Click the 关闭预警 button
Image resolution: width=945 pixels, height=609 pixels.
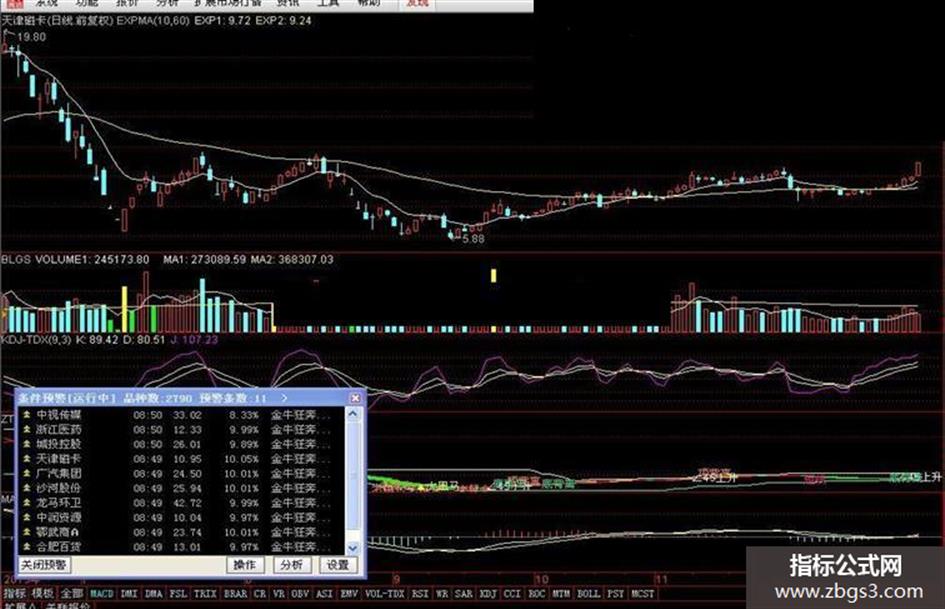[x=44, y=565]
